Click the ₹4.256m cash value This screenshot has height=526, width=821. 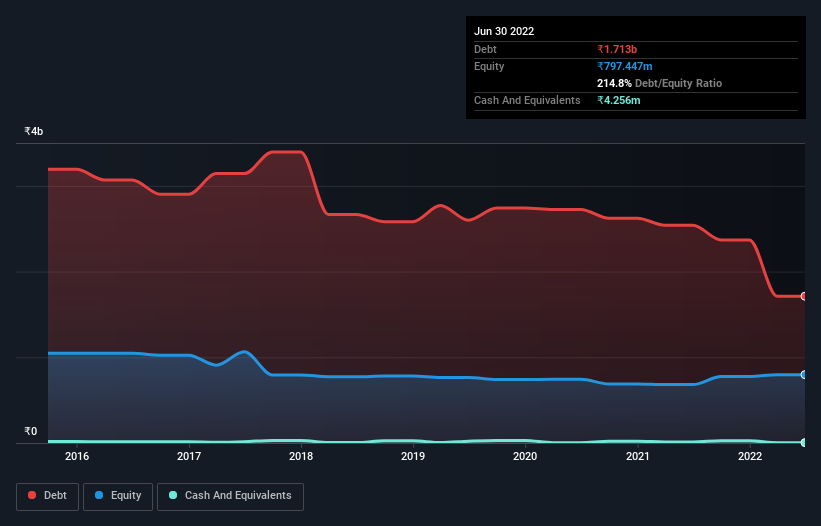point(618,100)
